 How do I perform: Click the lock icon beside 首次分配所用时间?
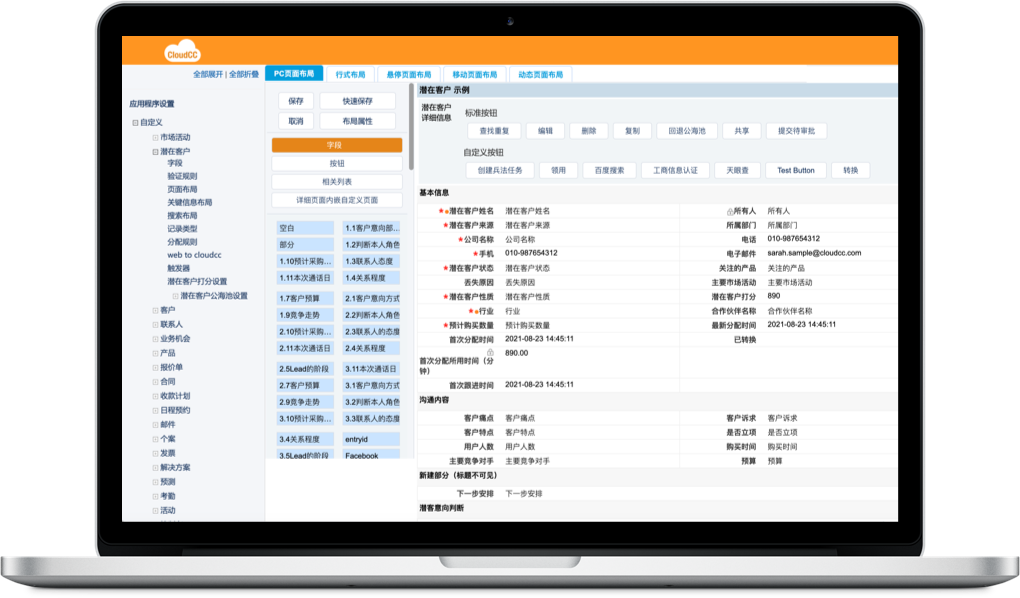click(x=490, y=353)
